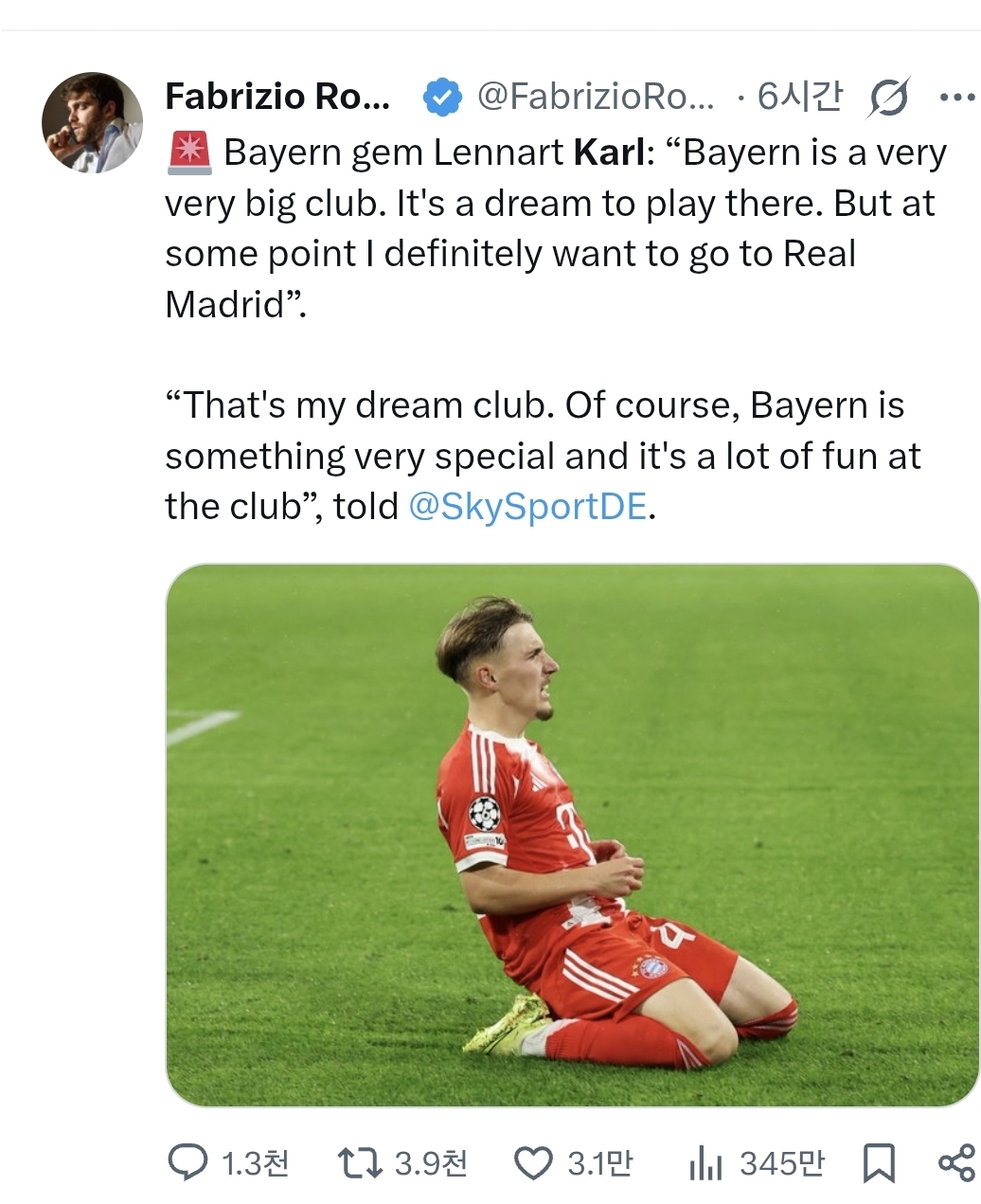Click the 3.9천 repost count
The width and height of the screenshot is (981, 1204).
(x=430, y=1162)
